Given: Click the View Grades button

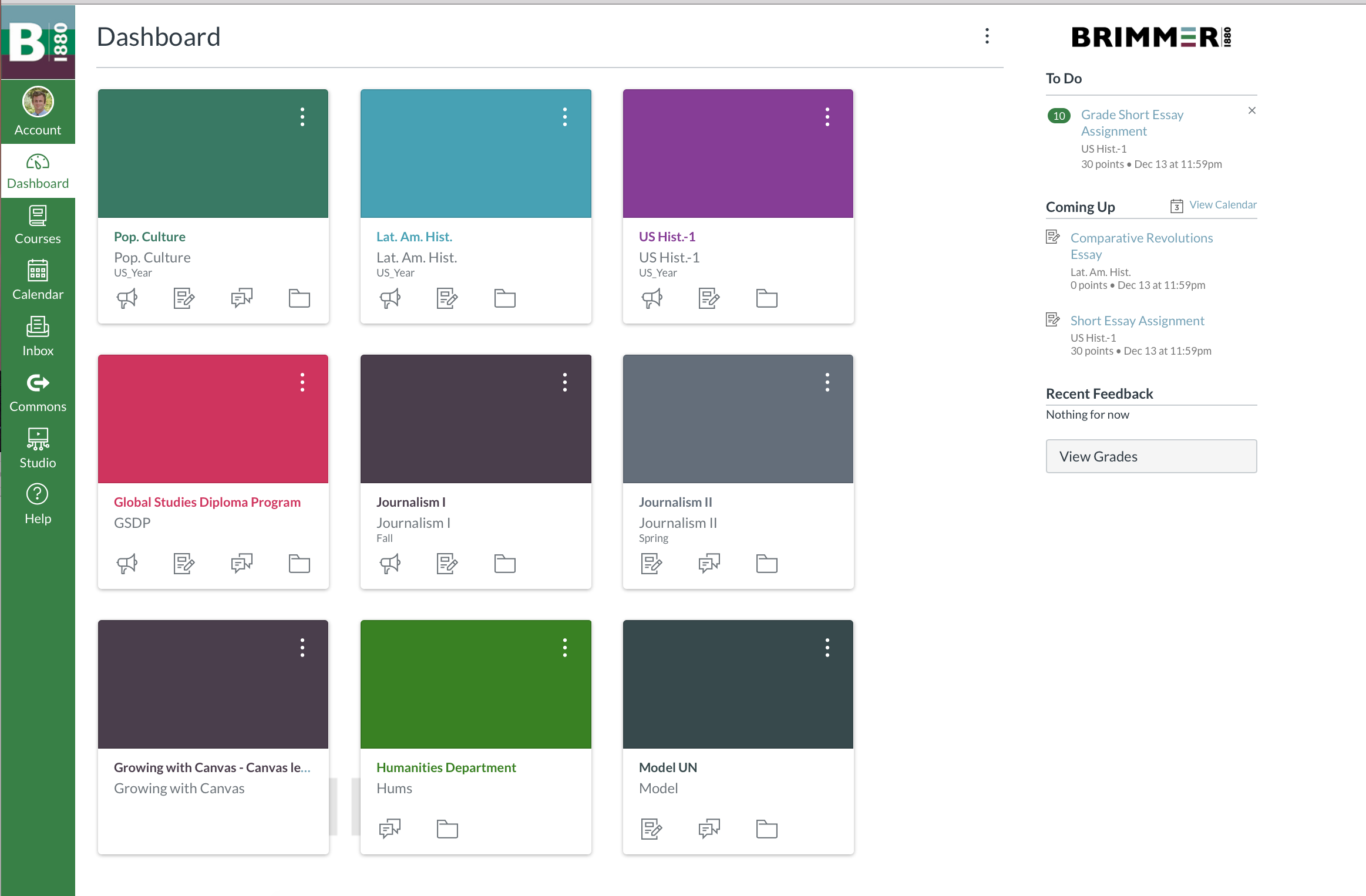Looking at the screenshot, I should [1151, 456].
